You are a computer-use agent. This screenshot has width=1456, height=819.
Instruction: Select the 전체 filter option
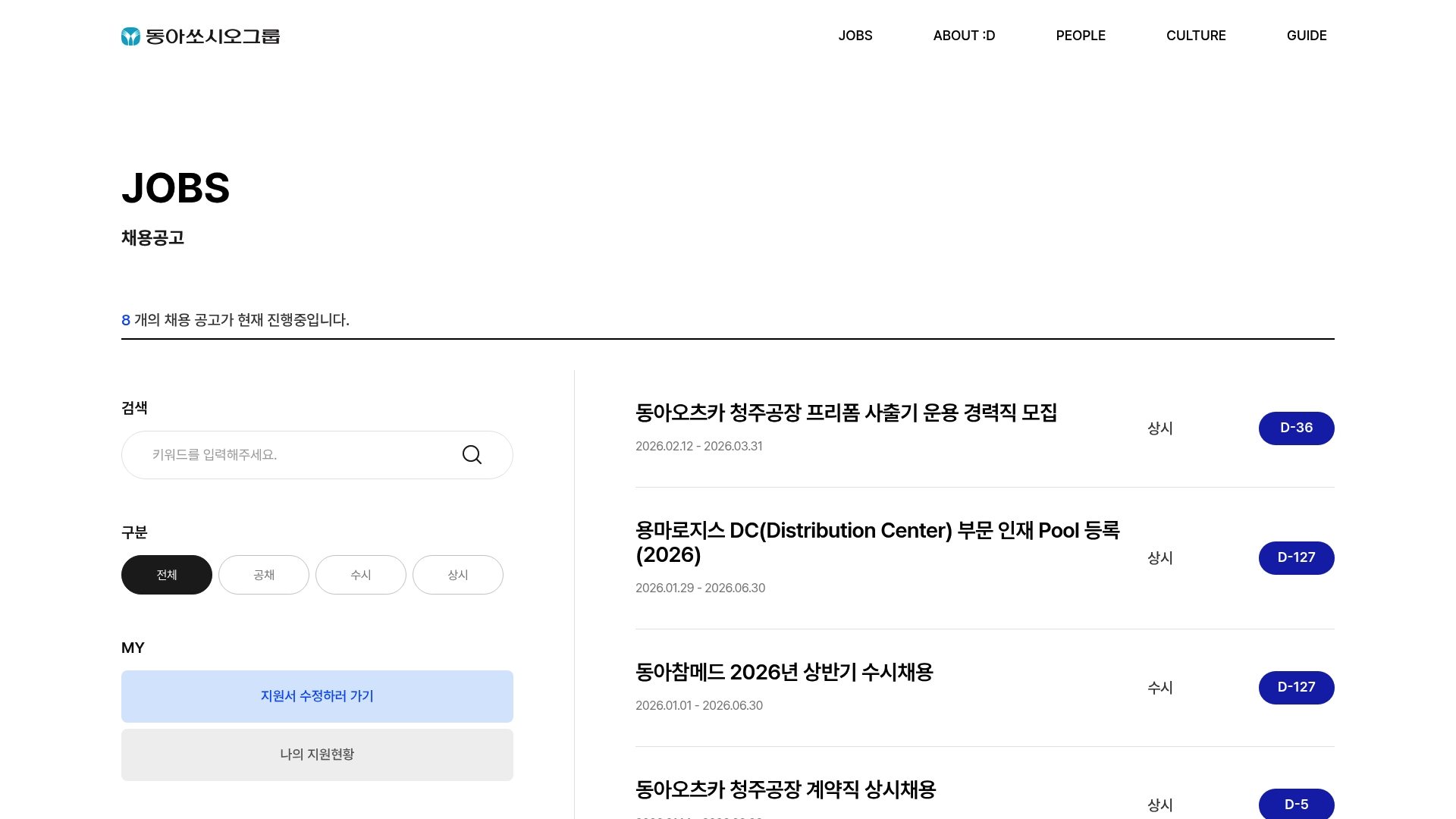point(166,574)
